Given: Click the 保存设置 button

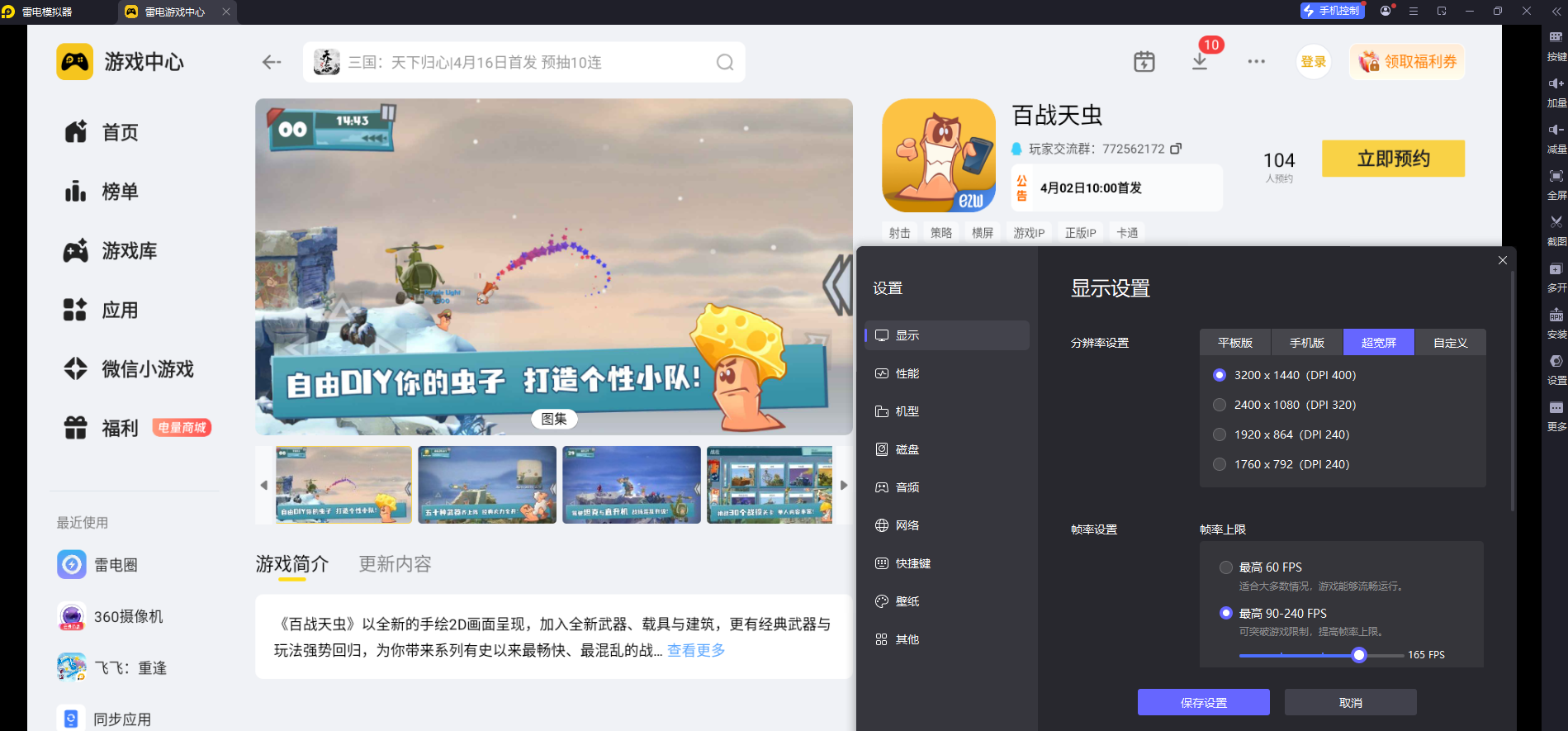Looking at the screenshot, I should [x=1204, y=702].
